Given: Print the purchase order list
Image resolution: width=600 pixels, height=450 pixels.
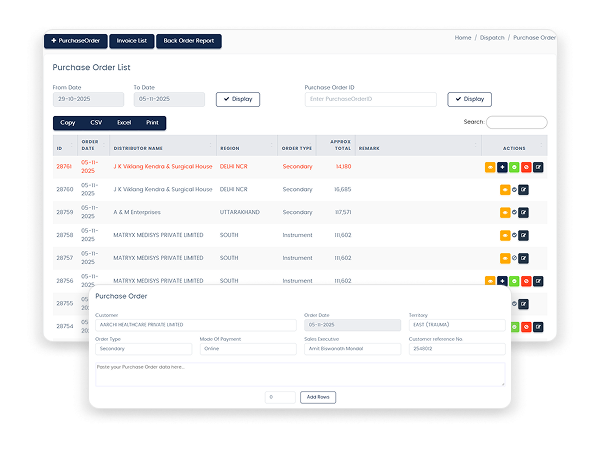Looking at the screenshot, I should click(152, 123).
